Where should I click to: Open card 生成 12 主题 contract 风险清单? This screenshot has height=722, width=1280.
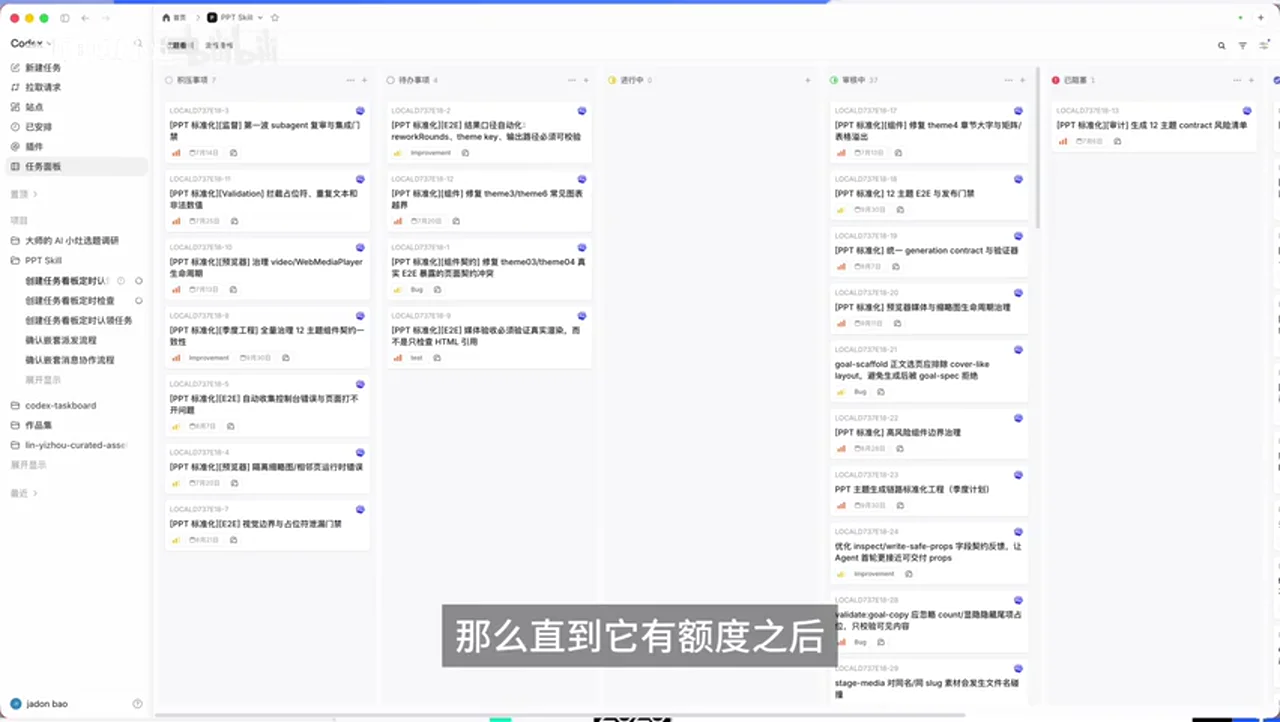click(x=1156, y=125)
